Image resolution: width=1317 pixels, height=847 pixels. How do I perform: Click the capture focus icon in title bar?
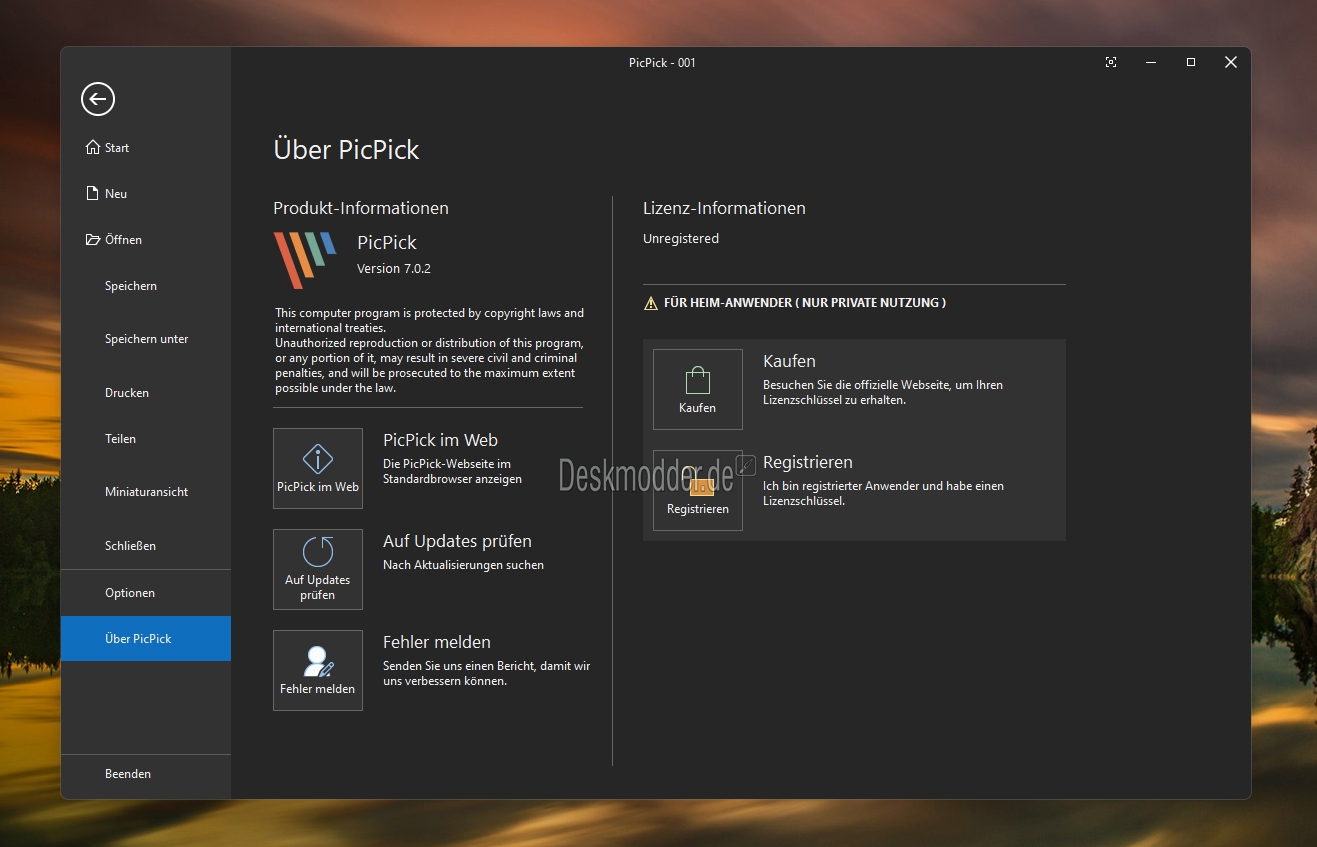[x=1111, y=62]
